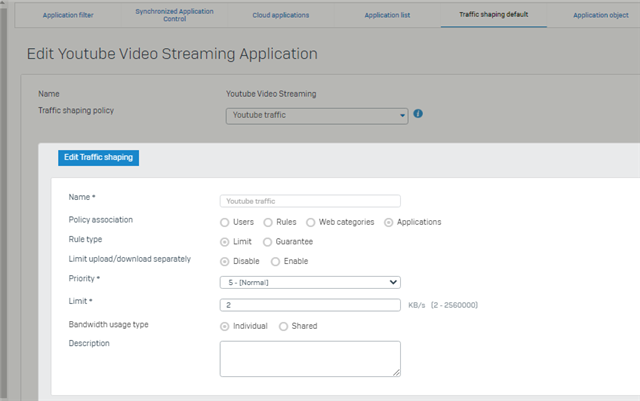Click the Name field containing Youtube traffic
This screenshot has height=401, width=640.
pyautogui.click(x=310, y=201)
